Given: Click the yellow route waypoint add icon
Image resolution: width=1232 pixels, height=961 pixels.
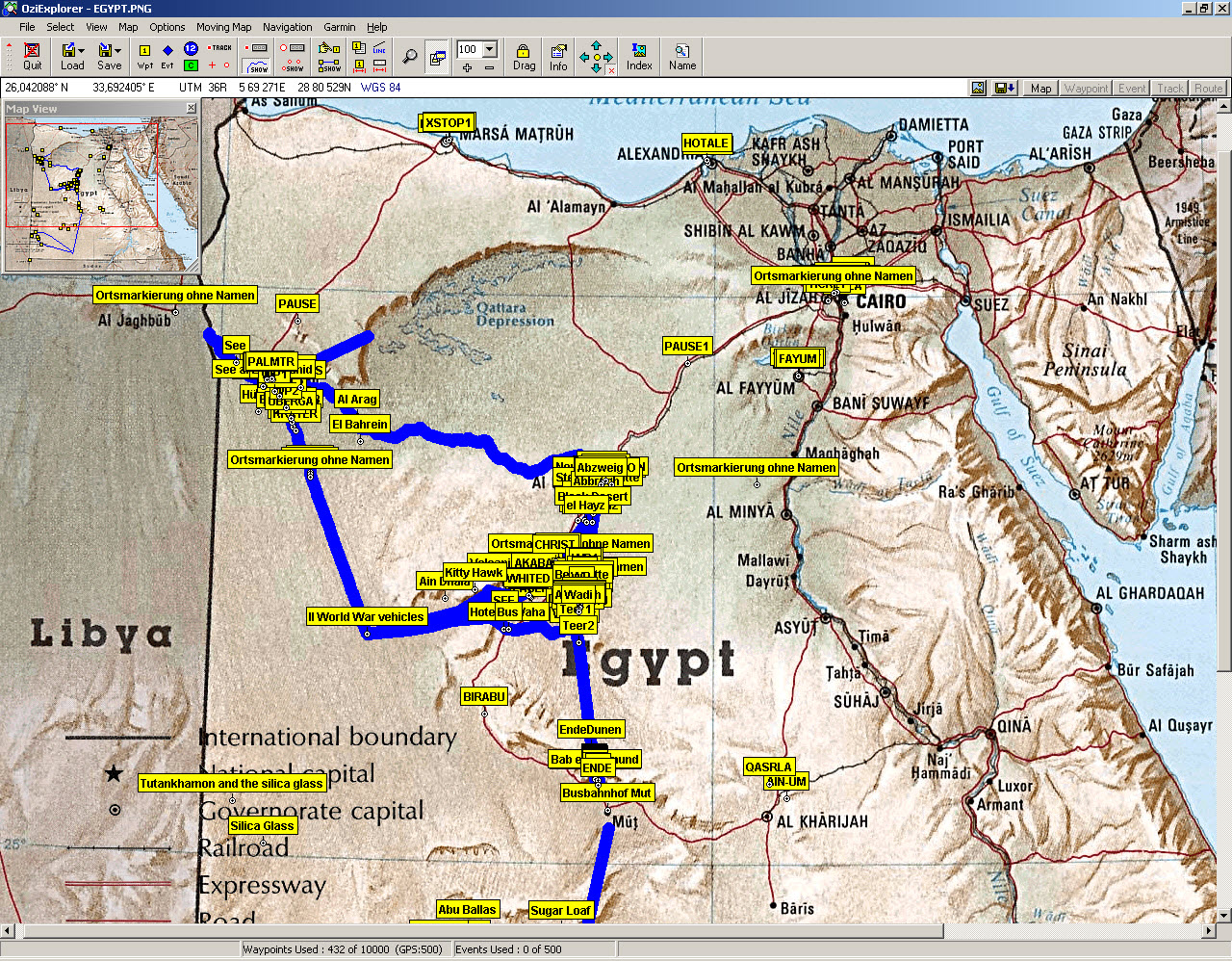Looking at the screenshot, I should click(330, 48).
